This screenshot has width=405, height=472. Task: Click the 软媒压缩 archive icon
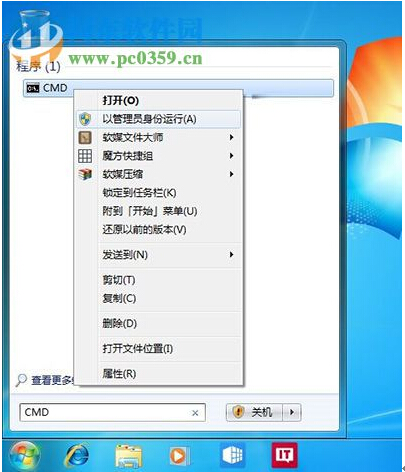click(x=85, y=174)
